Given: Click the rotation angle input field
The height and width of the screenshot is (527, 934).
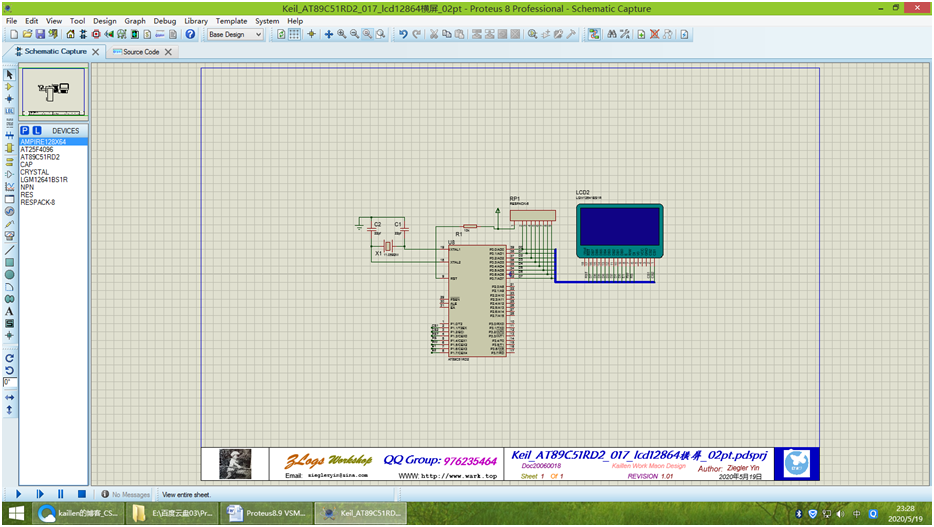Looking at the screenshot, I should point(10,382).
